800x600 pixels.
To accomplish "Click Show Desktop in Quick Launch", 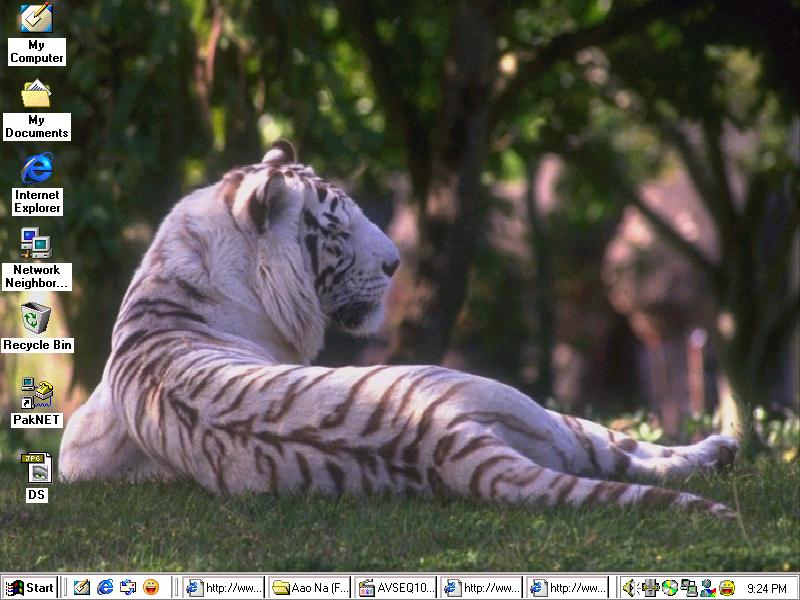I will (x=82, y=587).
